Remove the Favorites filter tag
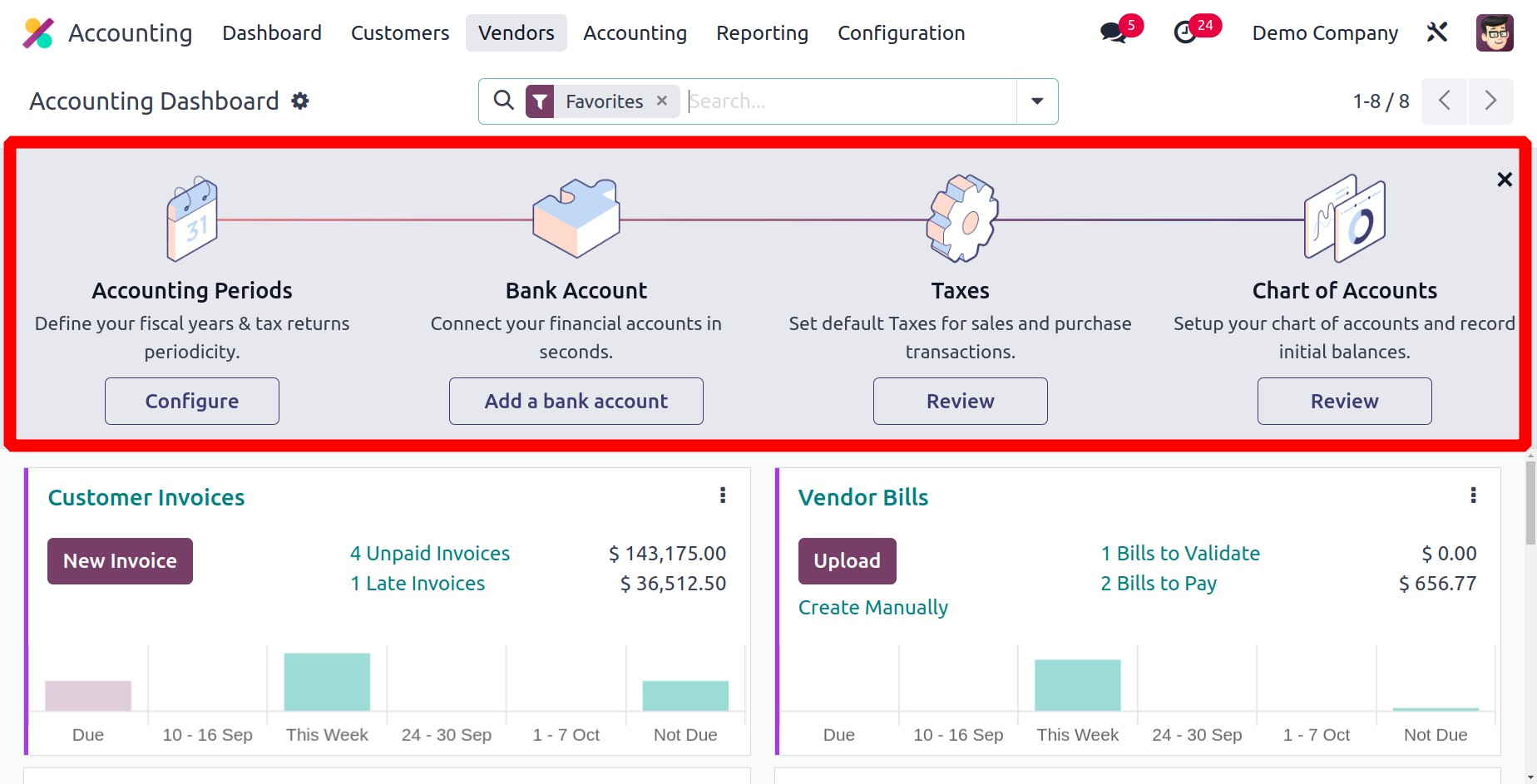The width and height of the screenshot is (1537, 784). coord(662,101)
